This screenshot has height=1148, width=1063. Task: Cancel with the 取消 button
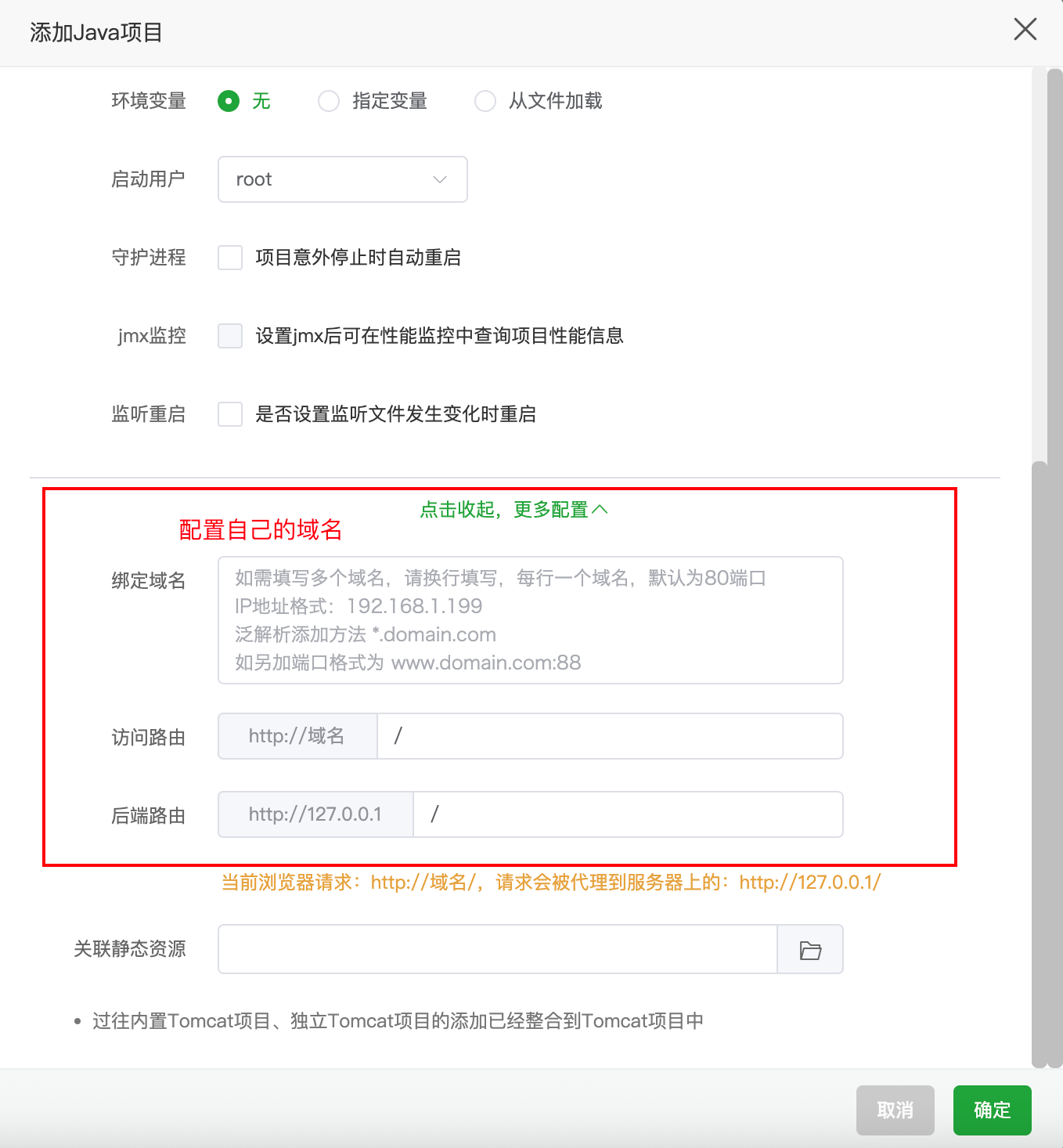pos(895,1110)
